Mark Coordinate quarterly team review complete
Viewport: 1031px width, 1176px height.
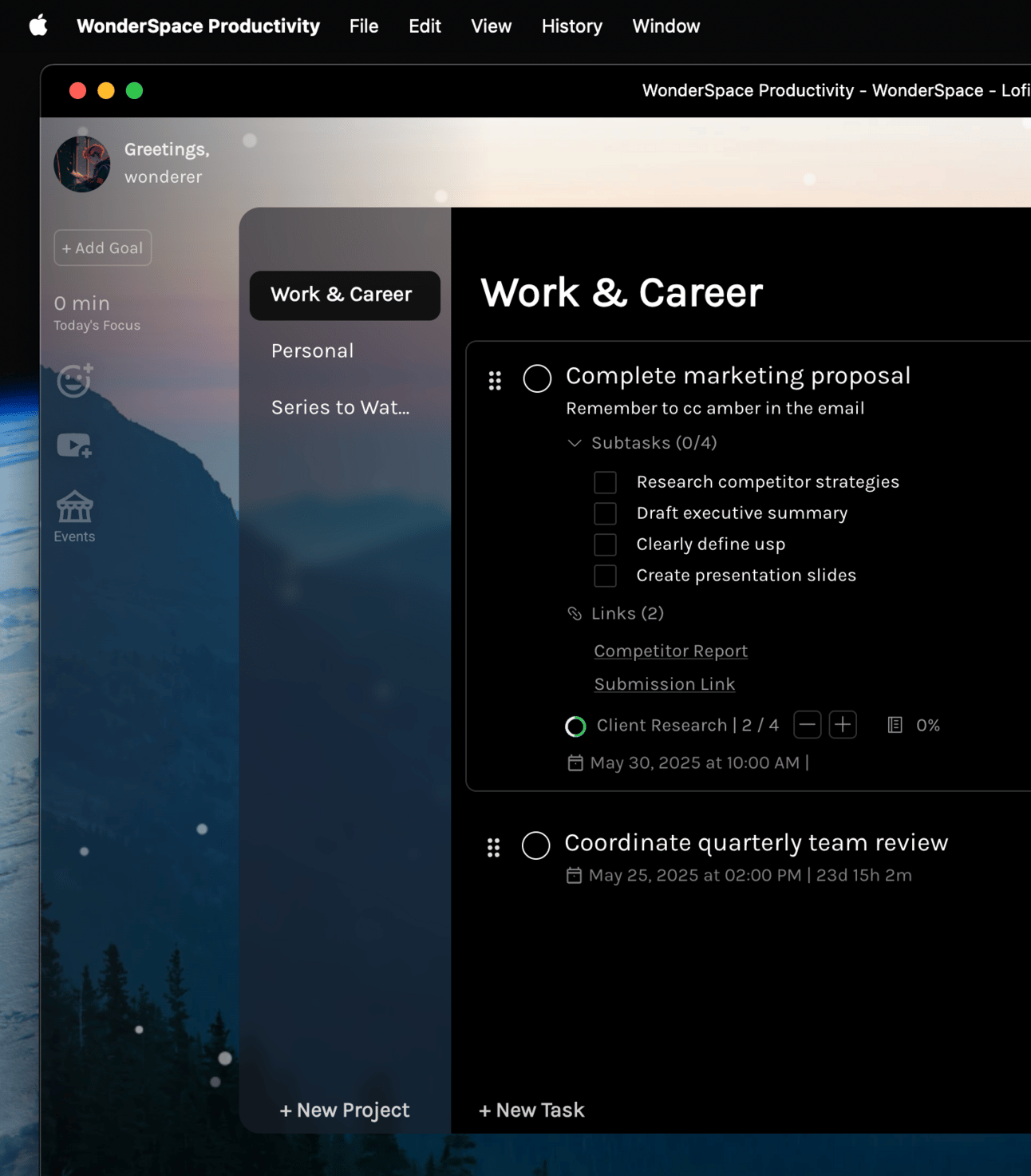[536, 845]
